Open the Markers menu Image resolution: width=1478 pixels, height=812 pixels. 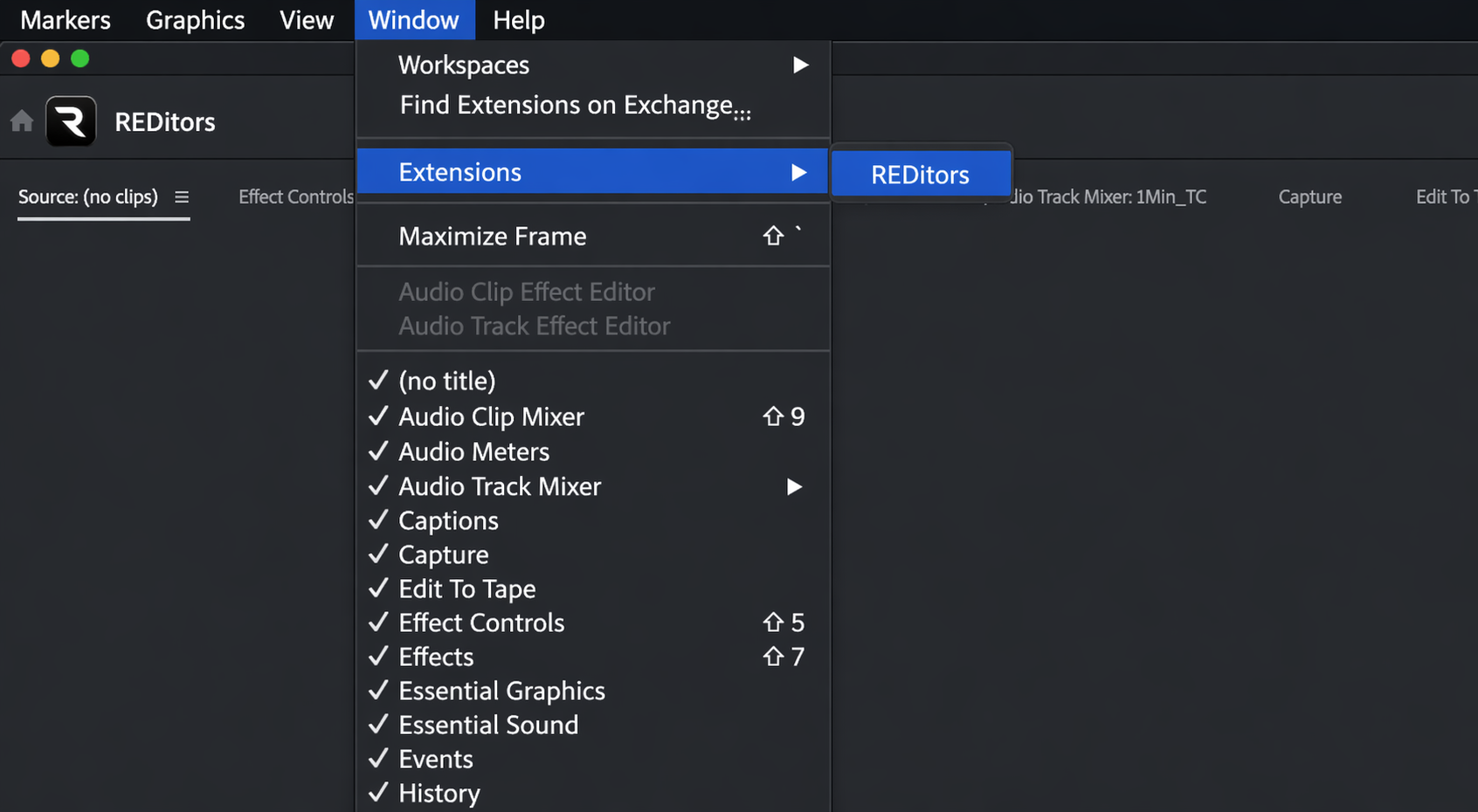click(x=65, y=19)
